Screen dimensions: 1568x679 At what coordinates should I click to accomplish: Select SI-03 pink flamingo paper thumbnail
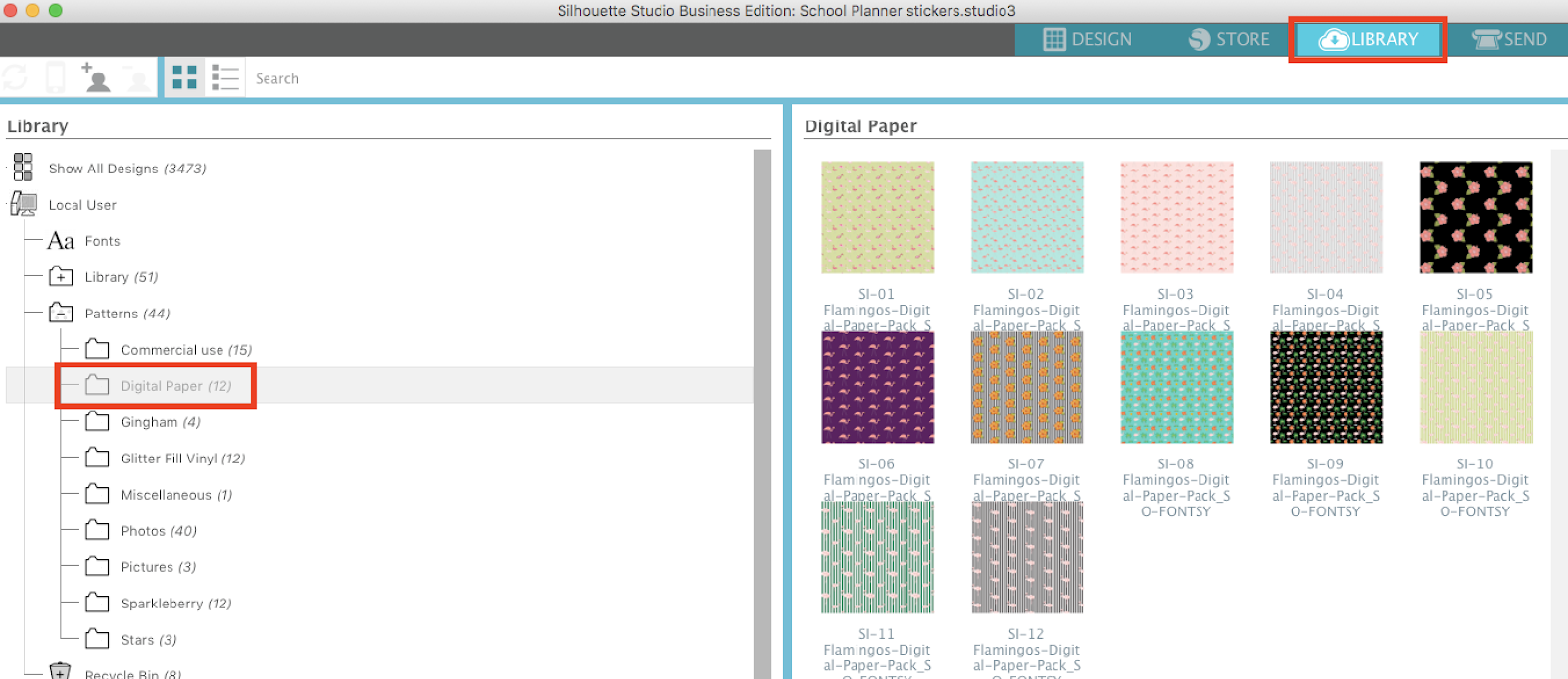1177,218
